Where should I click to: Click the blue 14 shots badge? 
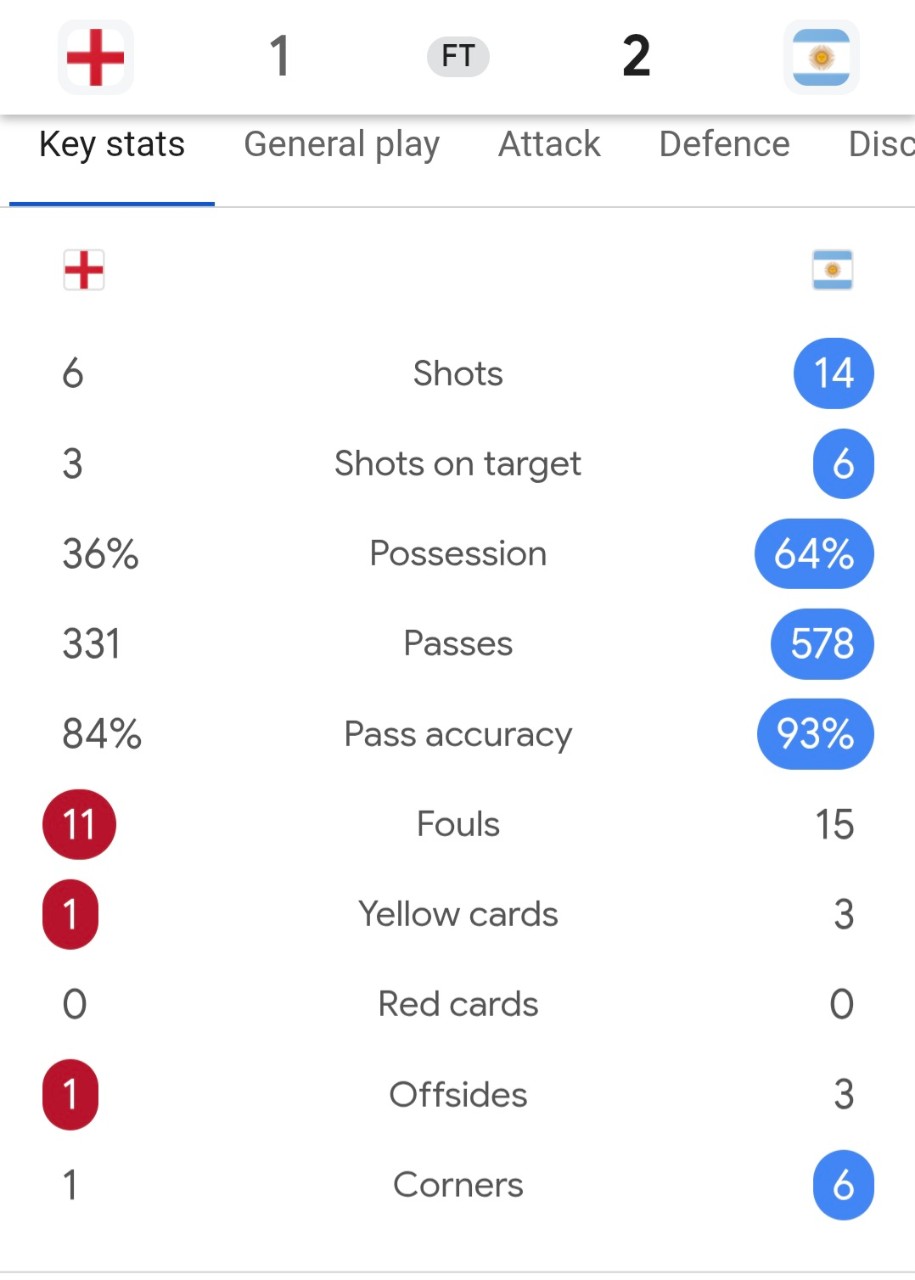[833, 374]
